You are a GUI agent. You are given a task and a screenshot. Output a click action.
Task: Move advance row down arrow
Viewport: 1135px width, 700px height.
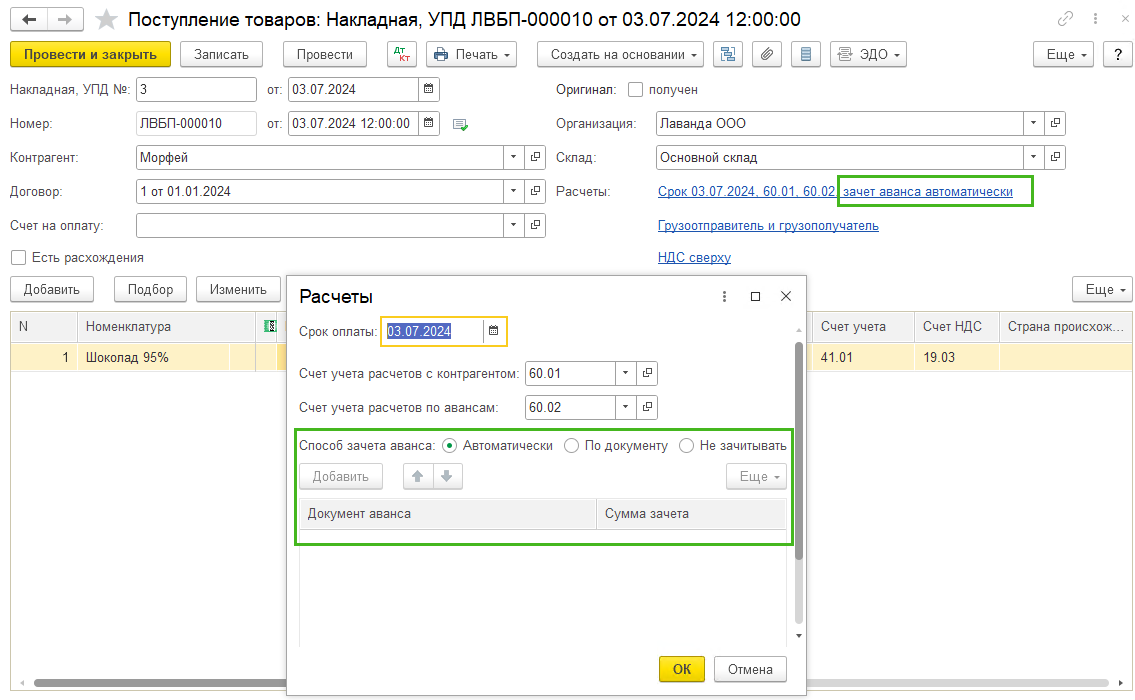[x=447, y=476]
